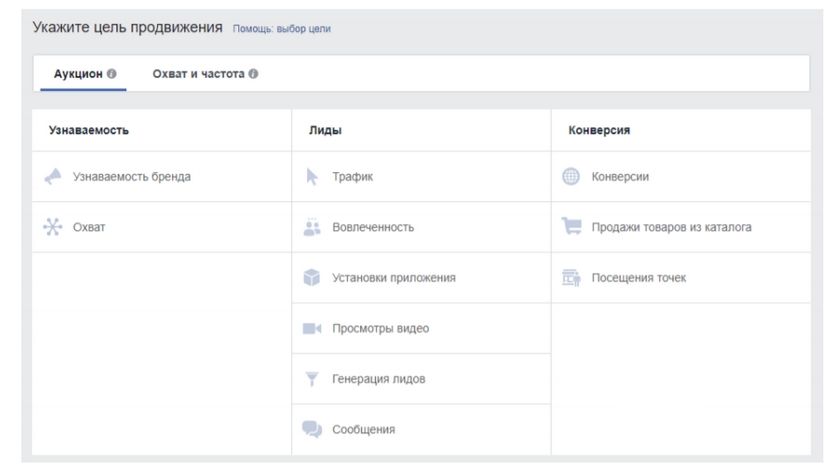Click the people icon beside Вовлеченность
Viewport: 840px width, 471px height.
pyautogui.click(x=312, y=227)
